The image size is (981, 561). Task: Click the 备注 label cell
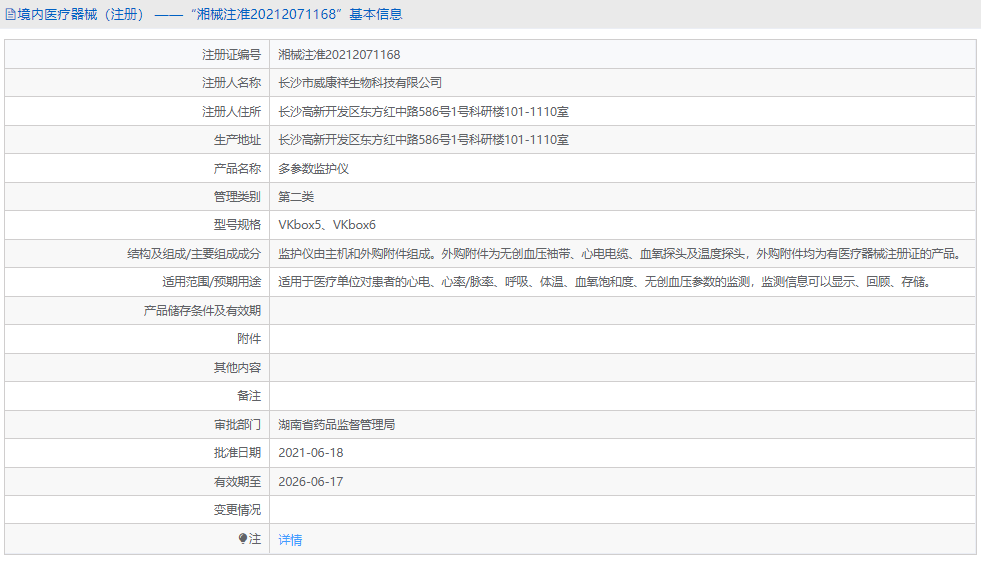pyautogui.click(x=137, y=395)
